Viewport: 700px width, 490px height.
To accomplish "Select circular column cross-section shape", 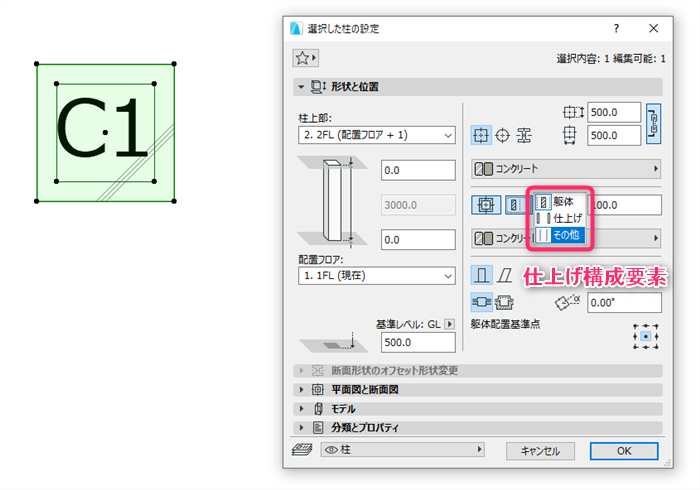I will 503,135.
